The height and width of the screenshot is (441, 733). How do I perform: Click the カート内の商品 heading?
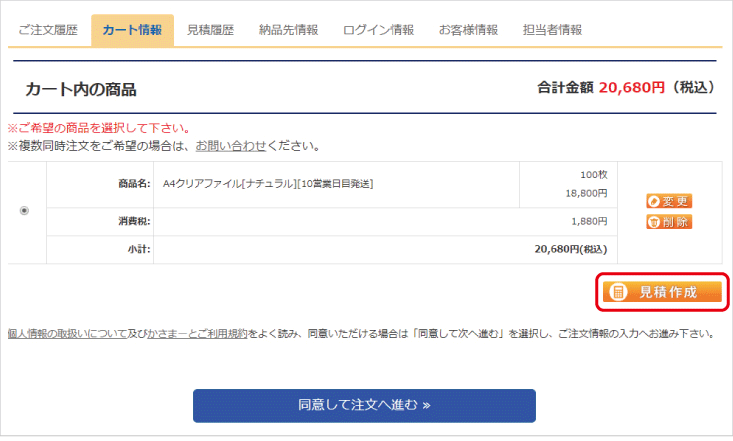(x=81, y=90)
